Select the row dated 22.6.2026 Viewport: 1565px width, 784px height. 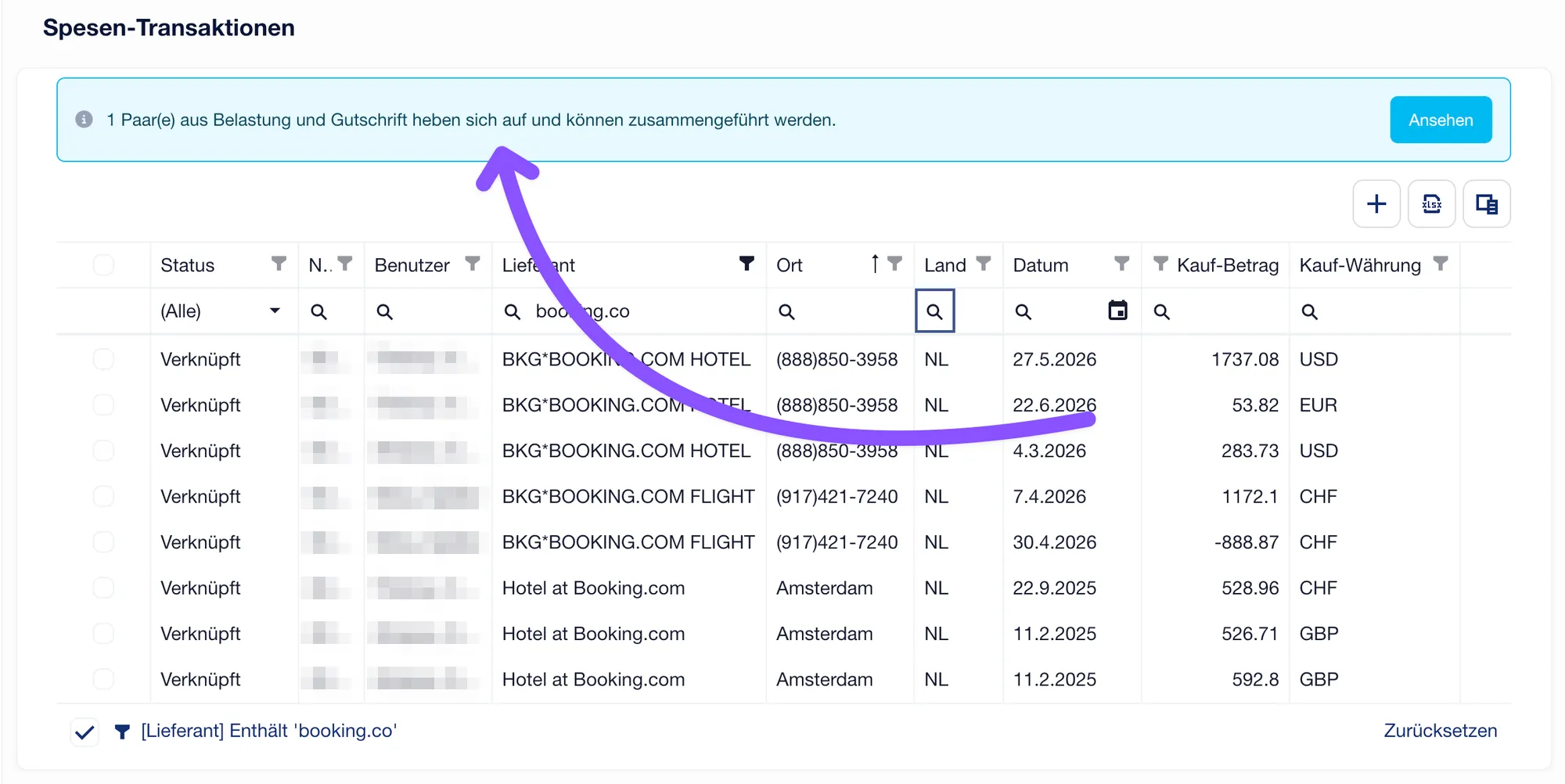pos(103,405)
